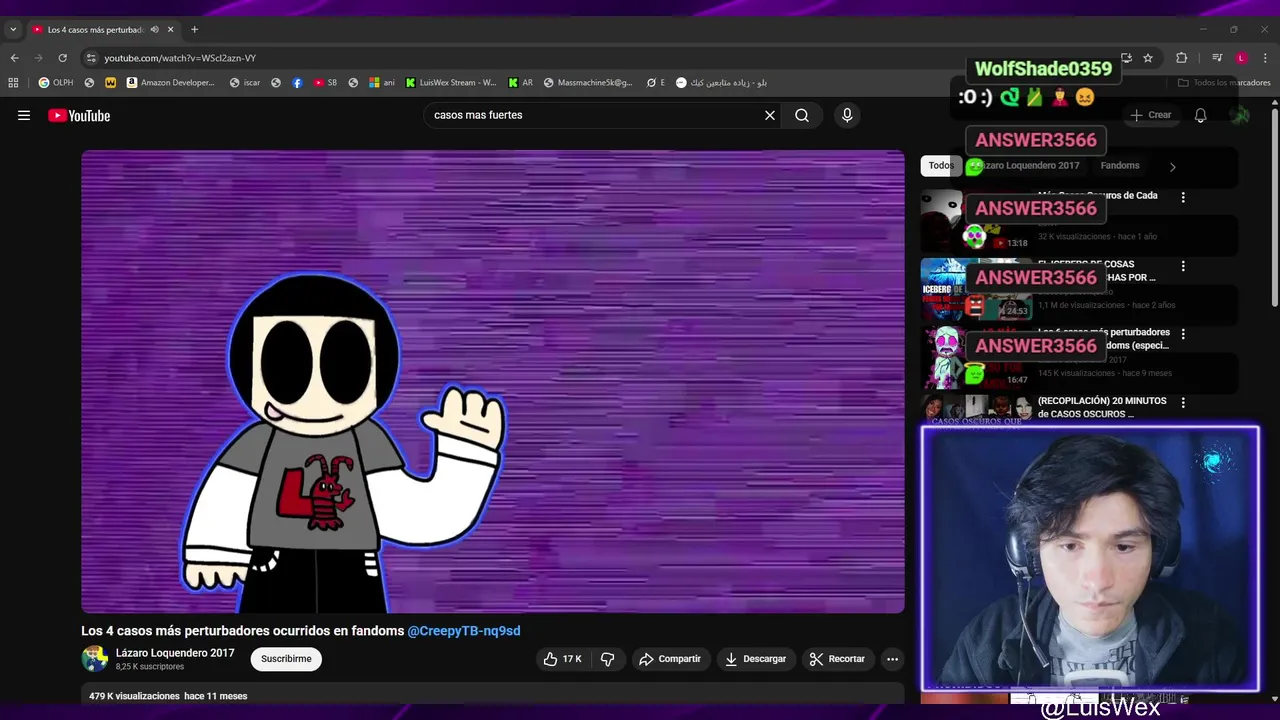The width and height of the screenshot is (1280, 720).
Task: Open the iscar bookmark
Action: (245, 83)
